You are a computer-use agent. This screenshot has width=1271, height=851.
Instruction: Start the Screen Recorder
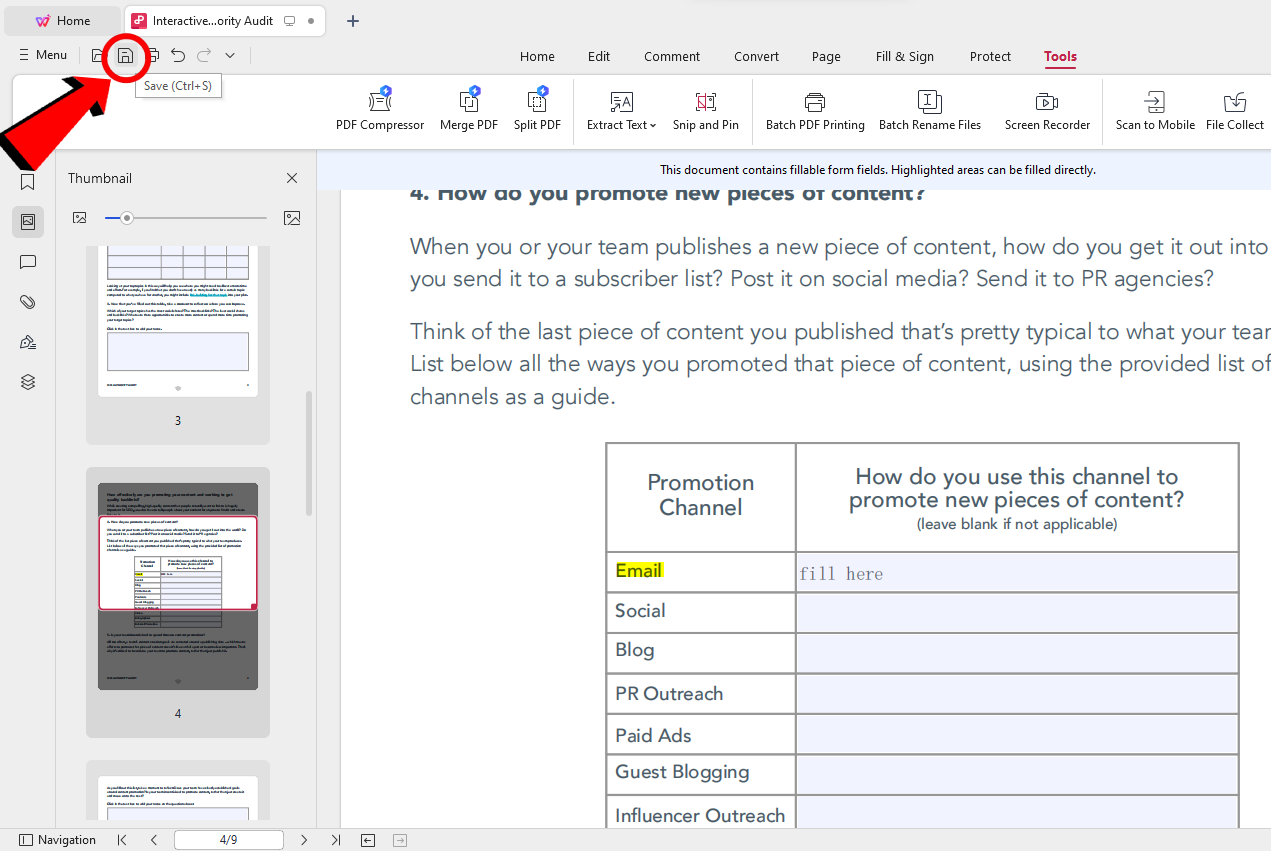(x=1046, y=109)
